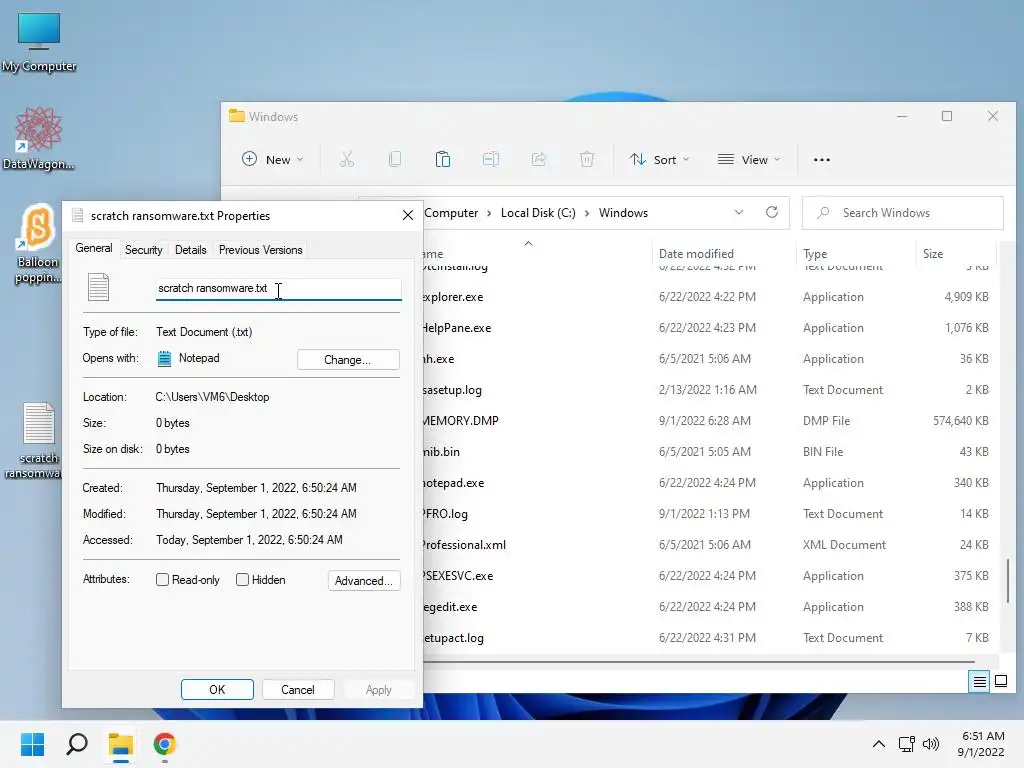Click Share icon in Explorer toolbar

coord(539,159)
